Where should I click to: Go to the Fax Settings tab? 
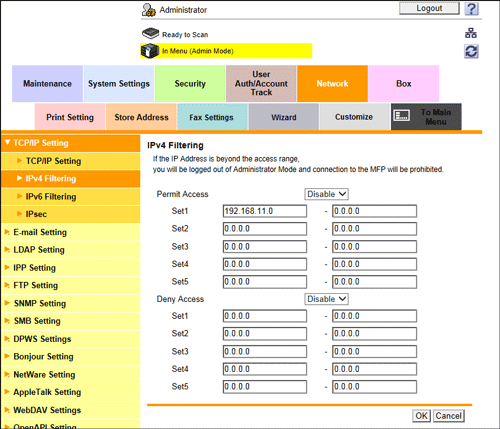212,117
